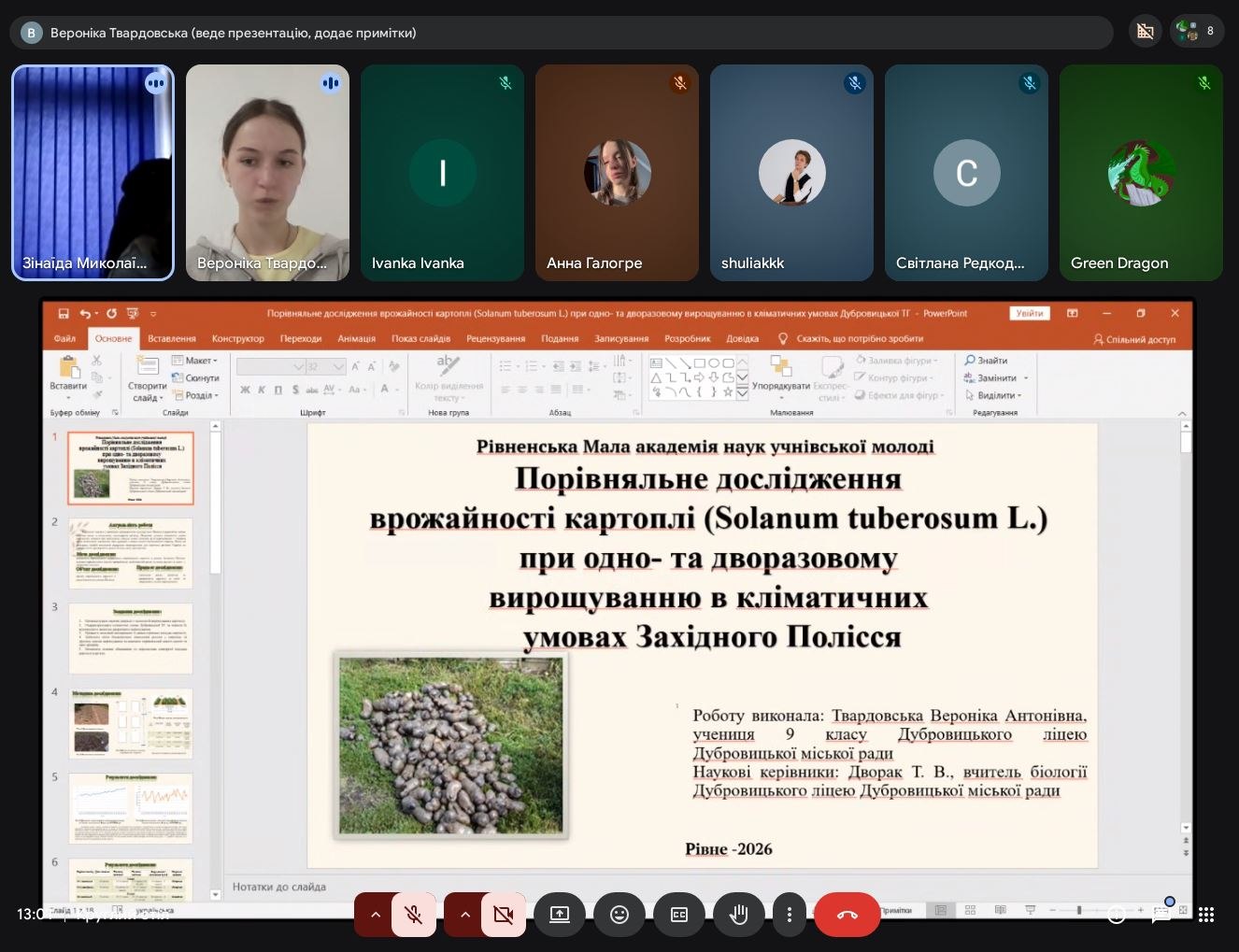Toggle closed captions on
The image size is (1239, 952).
pyautogui.click(x=678, y=915)
